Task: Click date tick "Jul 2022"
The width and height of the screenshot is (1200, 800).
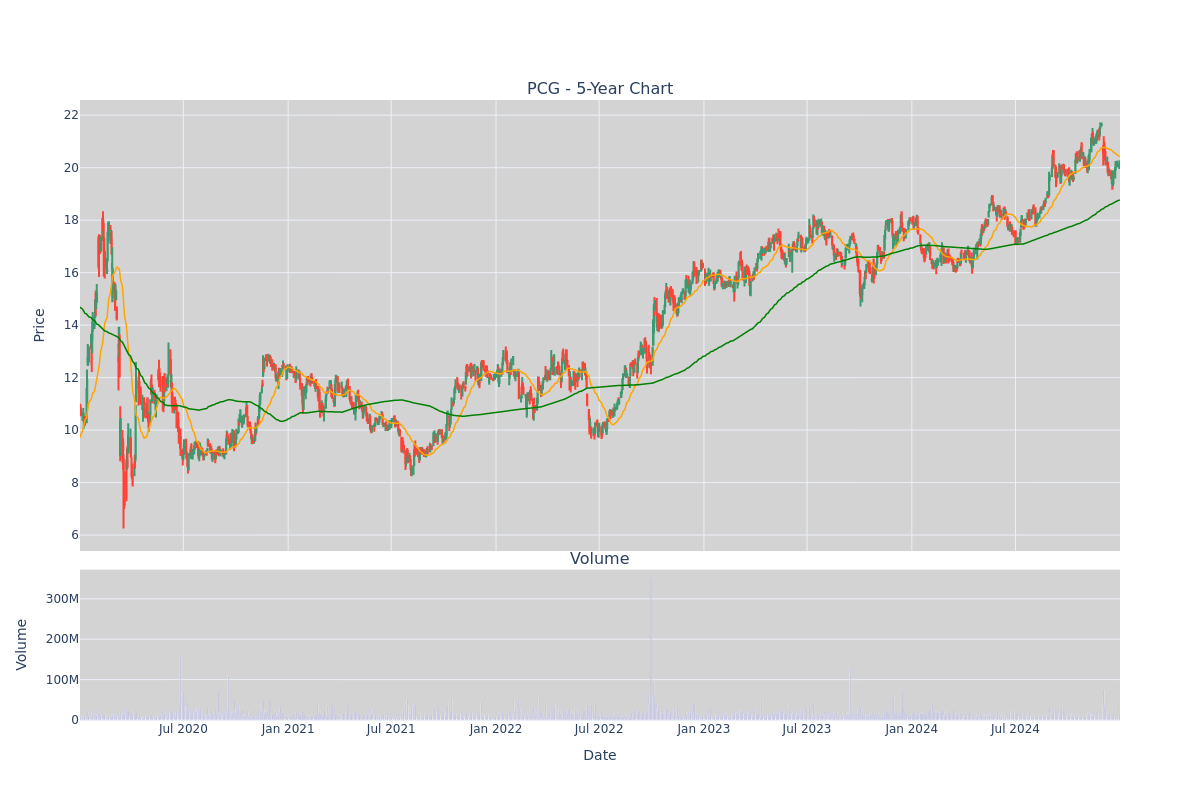Action: 599,729
